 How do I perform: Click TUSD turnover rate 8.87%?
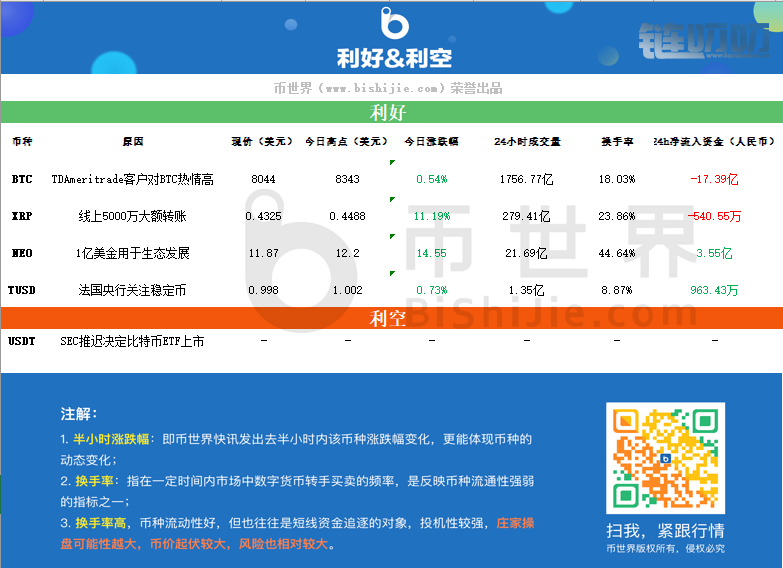coord(617,290)
